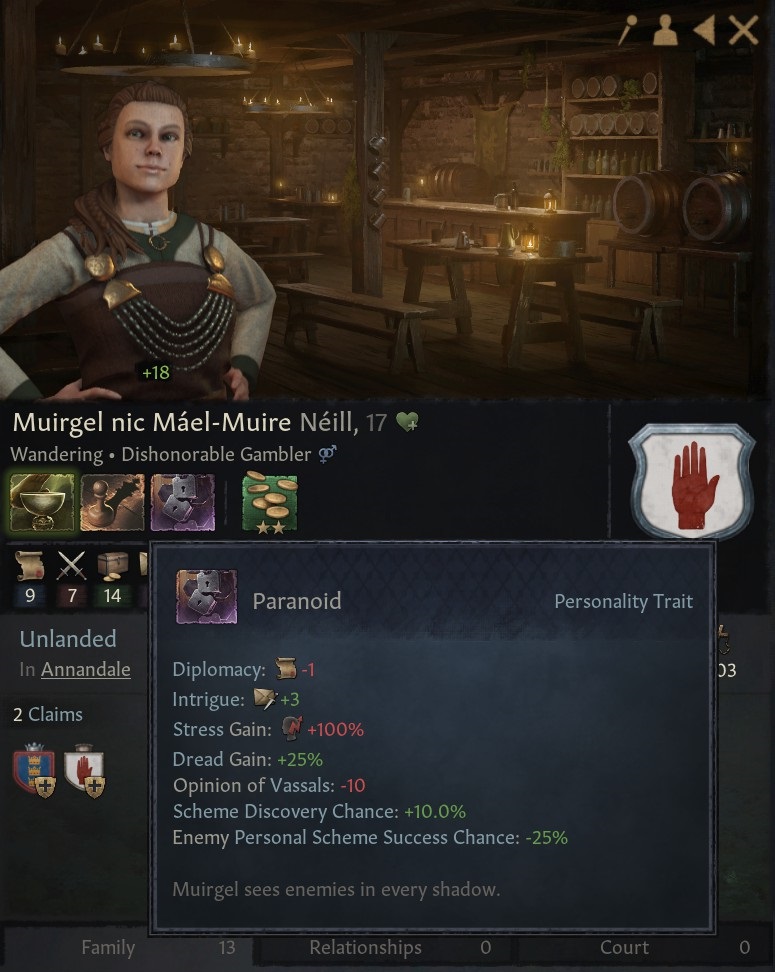The image size is (775, 972).
Task: Open the red hand claim coat of arms
Action: pyautogui.click(x=84, y=770)
